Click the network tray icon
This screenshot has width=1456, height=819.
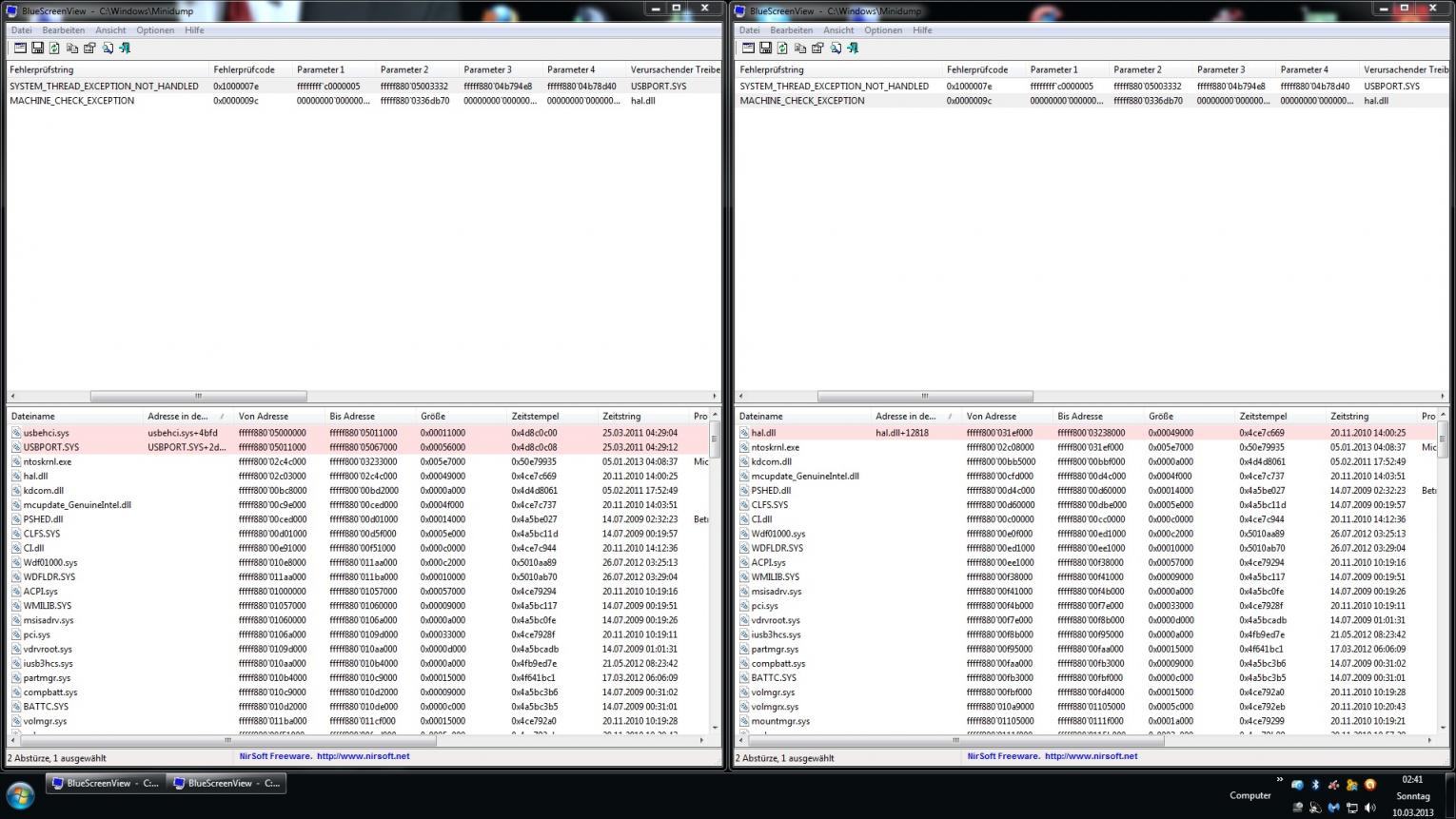tap(1352, 808)
